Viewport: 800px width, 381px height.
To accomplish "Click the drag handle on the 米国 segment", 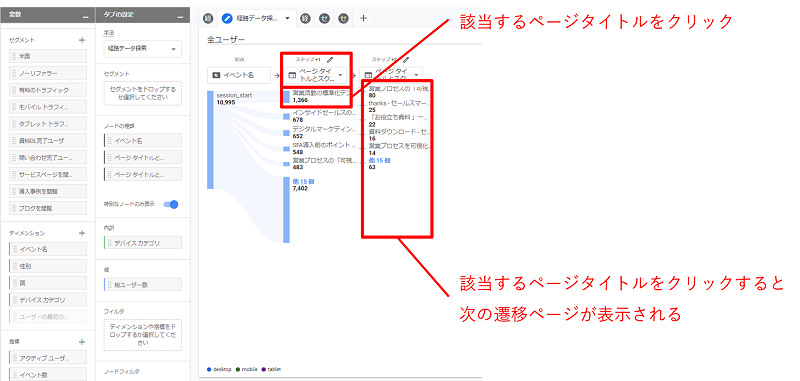I will (14, 56).
